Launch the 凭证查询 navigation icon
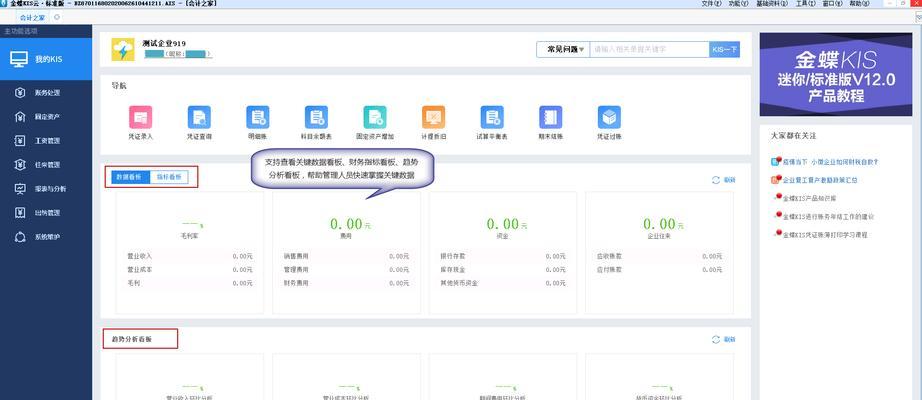The width and height of the screenshot is (922, 400). (199, 118)
